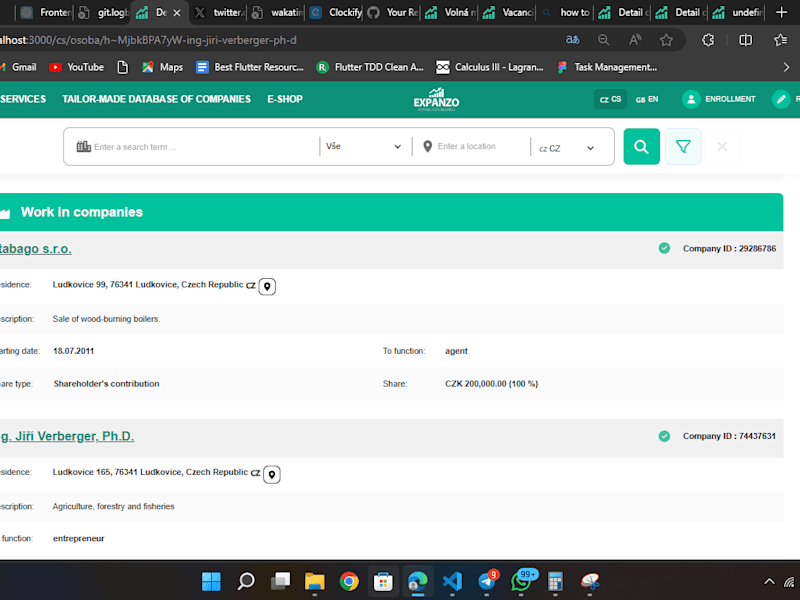Open the SERVICES menu
Image resolution: width=800 pixels, height=600 pixels.
23,99
